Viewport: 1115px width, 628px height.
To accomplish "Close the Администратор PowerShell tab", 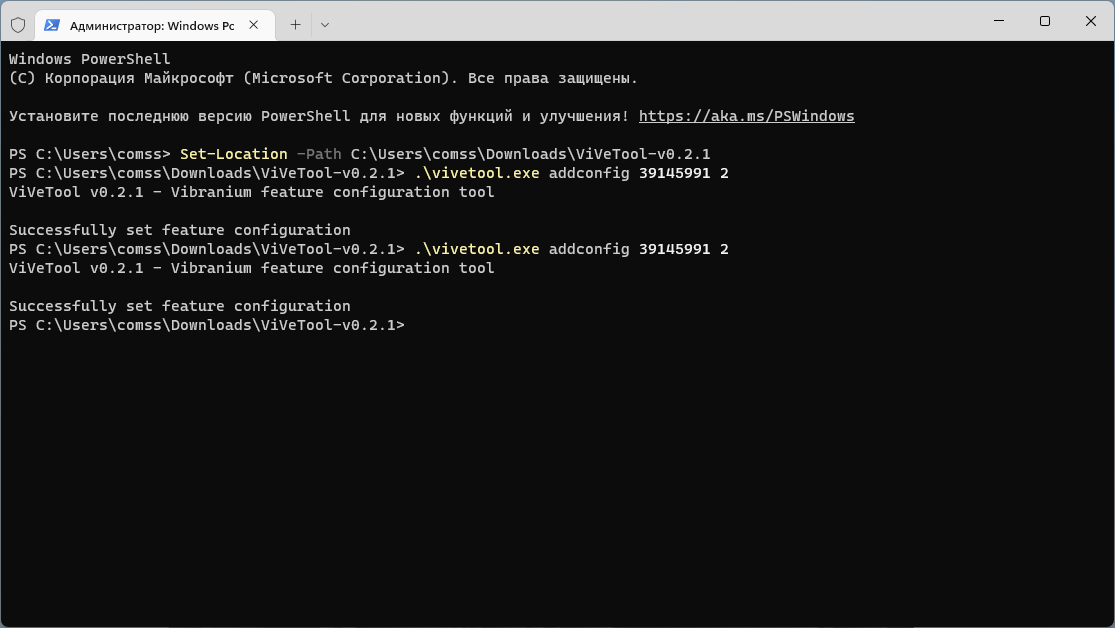I will pyautogui.click(x=255, y=25).
